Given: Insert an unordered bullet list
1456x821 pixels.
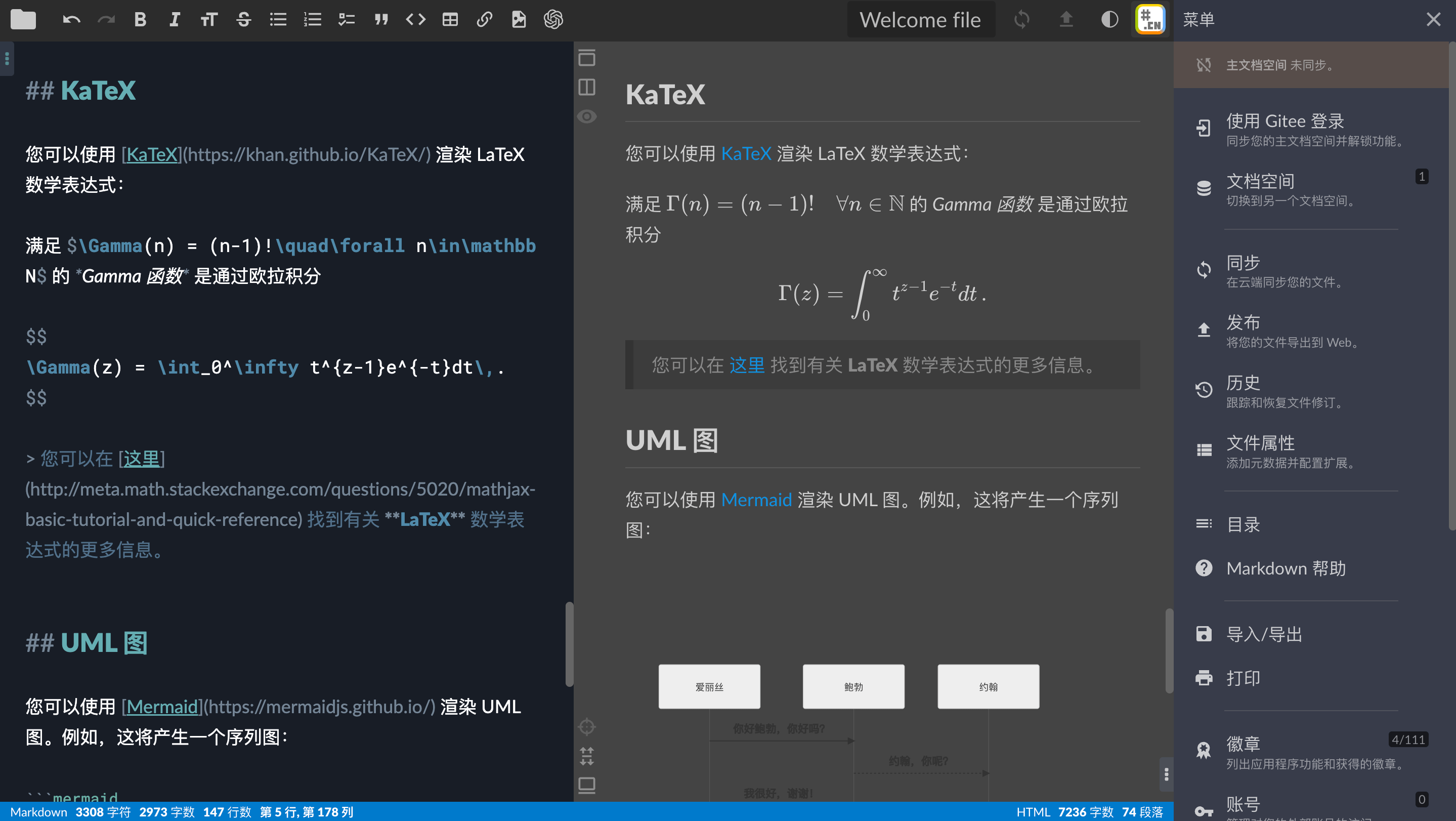Looking at the screenshot, I should coord(278,20).
